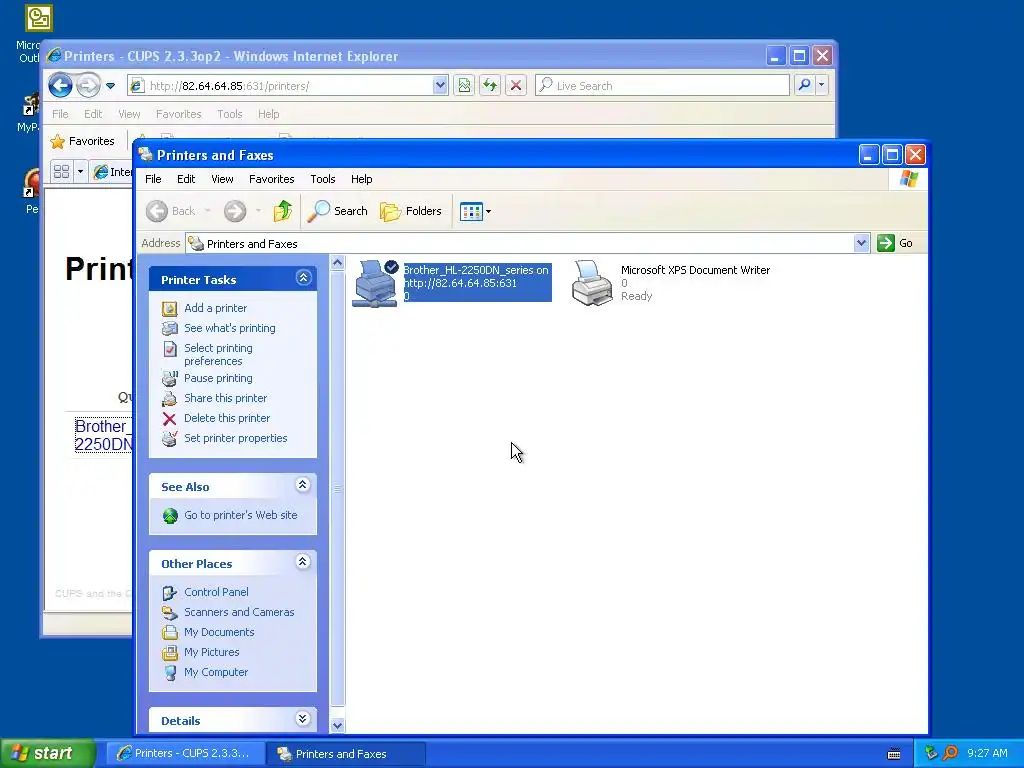Click the Printers and Faxes taskbar button

tap(346, 754)
